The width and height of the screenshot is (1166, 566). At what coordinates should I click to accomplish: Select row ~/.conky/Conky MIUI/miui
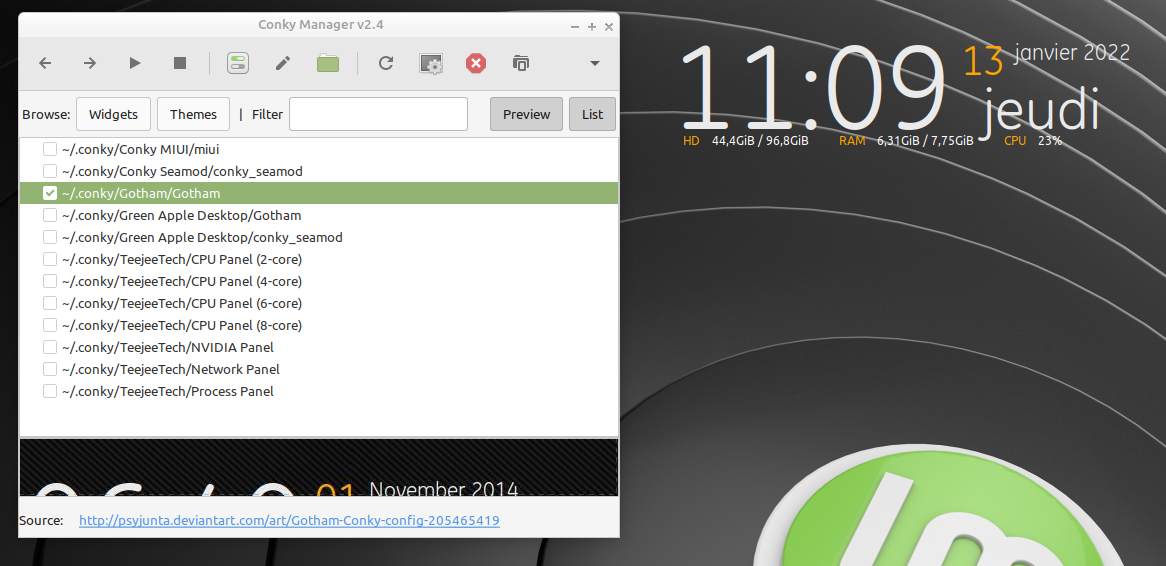319,149
